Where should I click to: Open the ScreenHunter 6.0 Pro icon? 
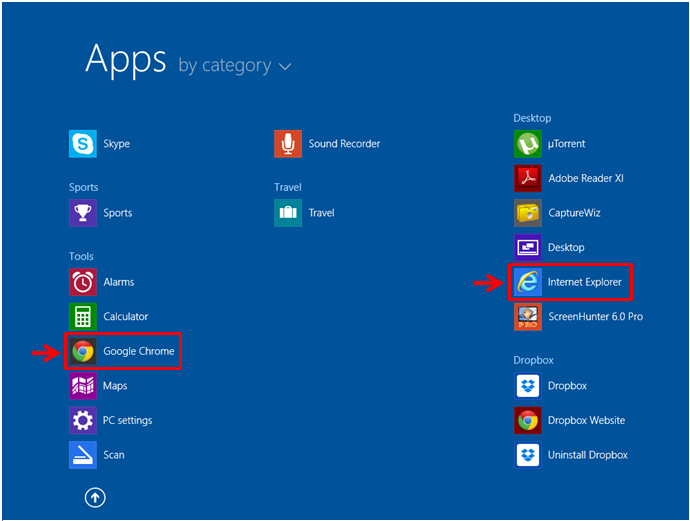pos(528,316)
